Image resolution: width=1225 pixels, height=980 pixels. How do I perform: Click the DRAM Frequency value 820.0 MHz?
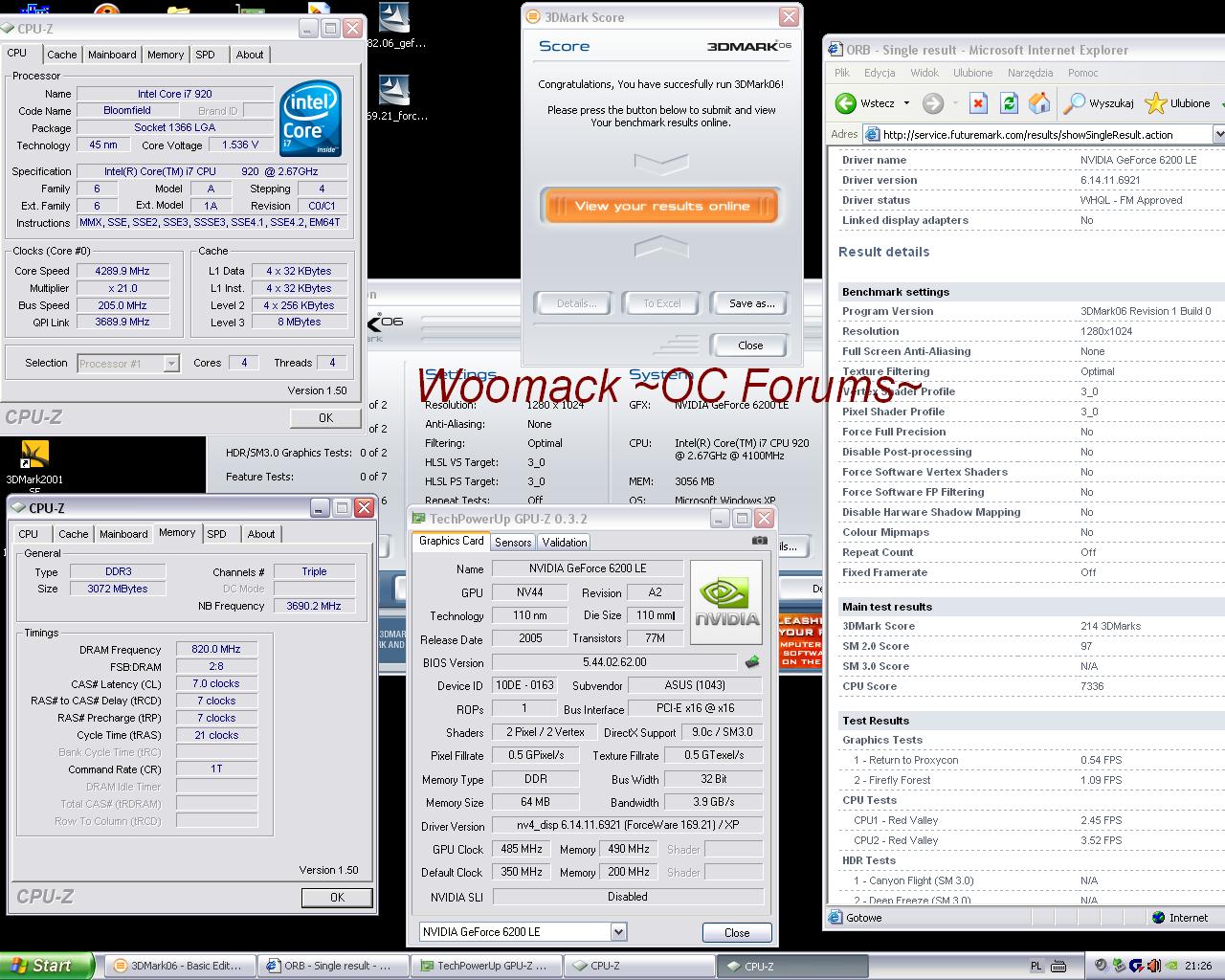point(216,649)
